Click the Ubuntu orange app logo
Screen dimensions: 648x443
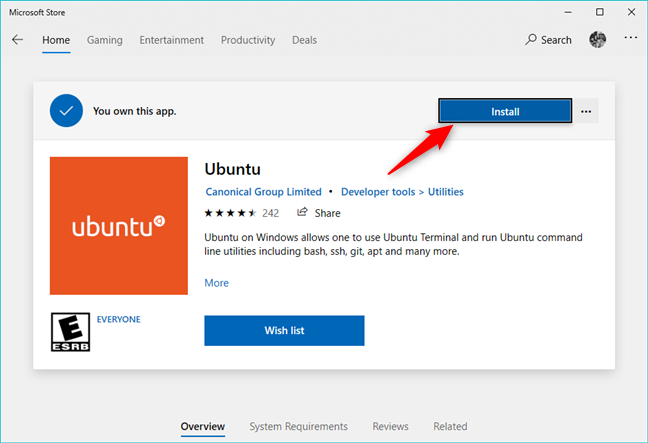[x=119, y=226]
